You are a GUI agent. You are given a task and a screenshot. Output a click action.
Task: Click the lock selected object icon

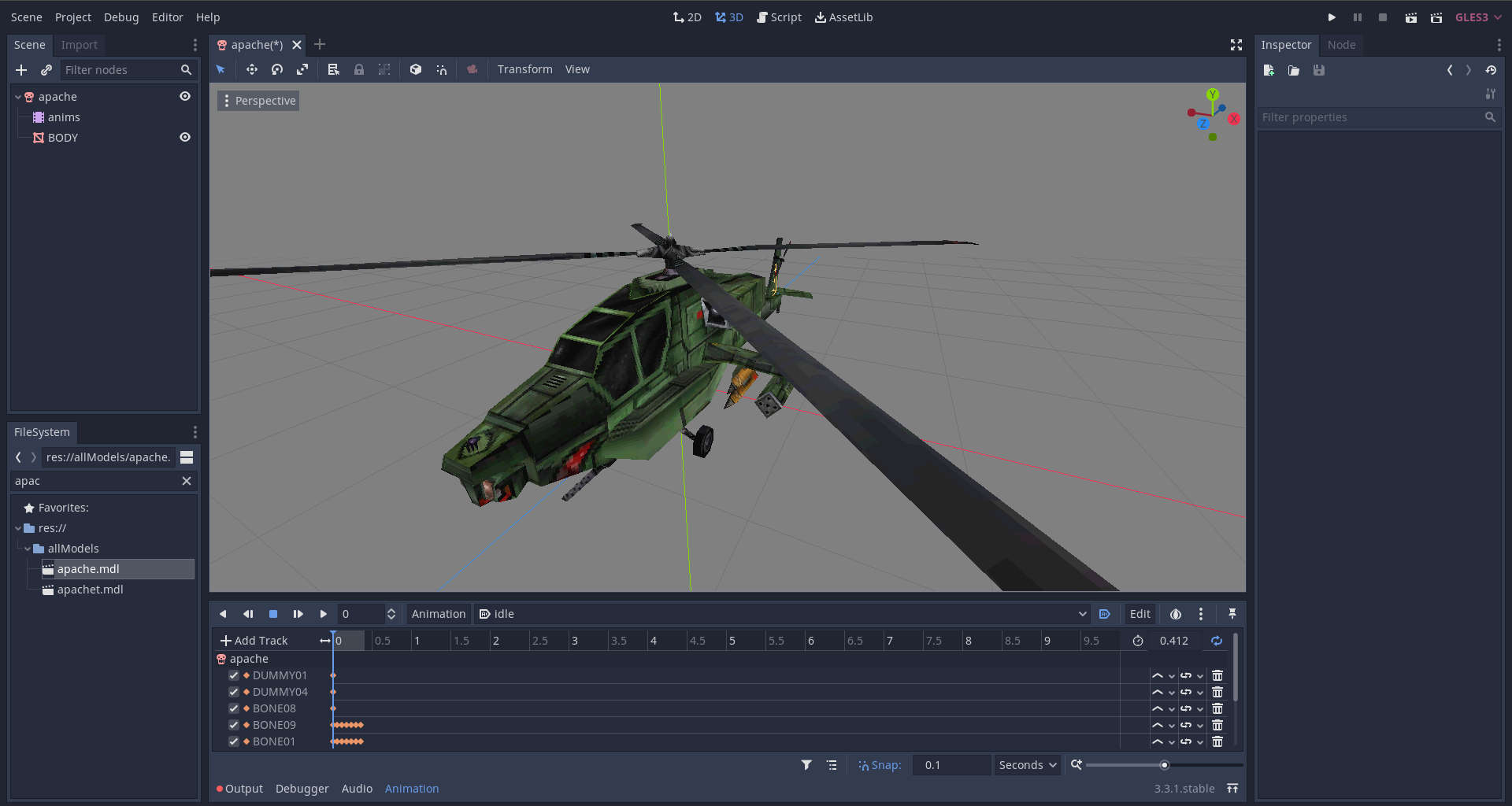pyautogui.click(x=359, y=69)
